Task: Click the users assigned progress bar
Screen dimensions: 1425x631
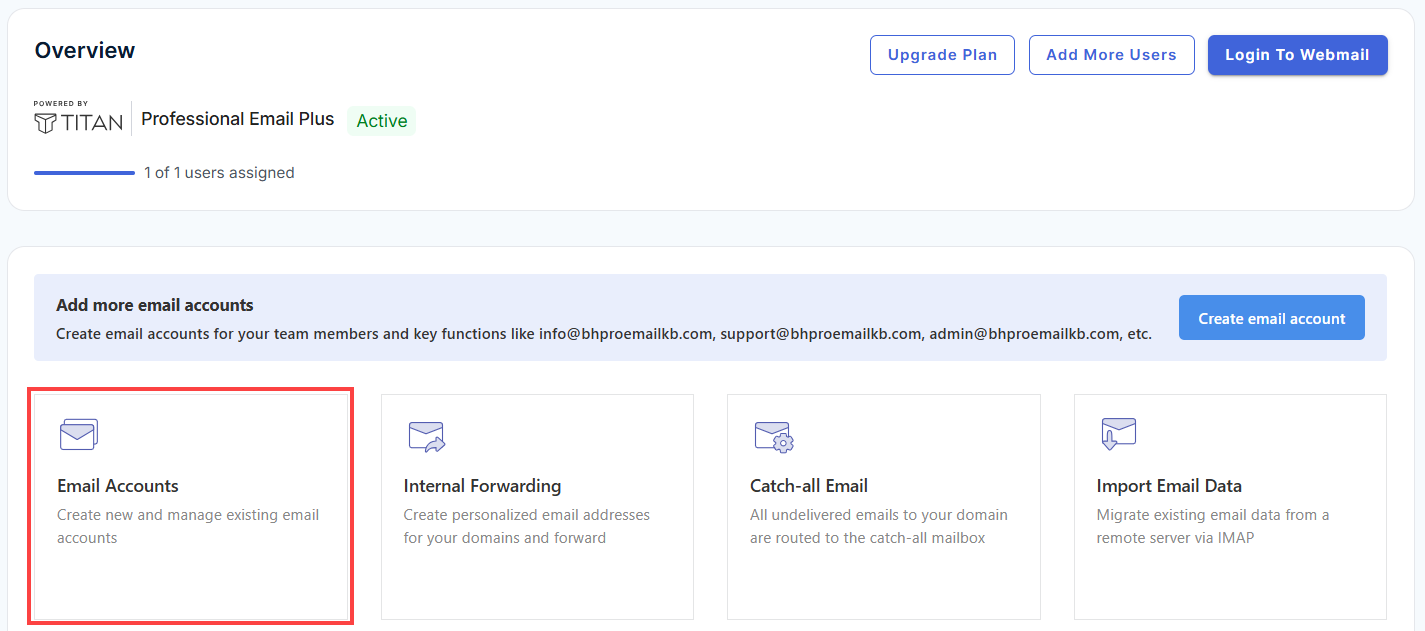Action: tap(84, 173)
